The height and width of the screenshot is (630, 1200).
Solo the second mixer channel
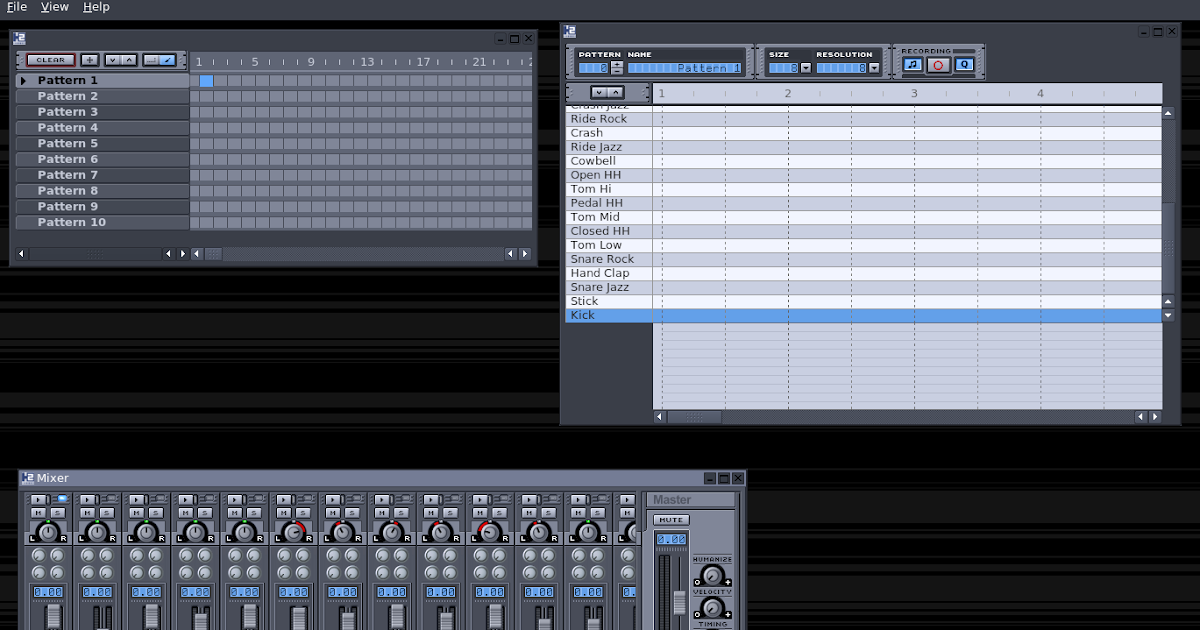pyautogui.click(x=105, y=513)
